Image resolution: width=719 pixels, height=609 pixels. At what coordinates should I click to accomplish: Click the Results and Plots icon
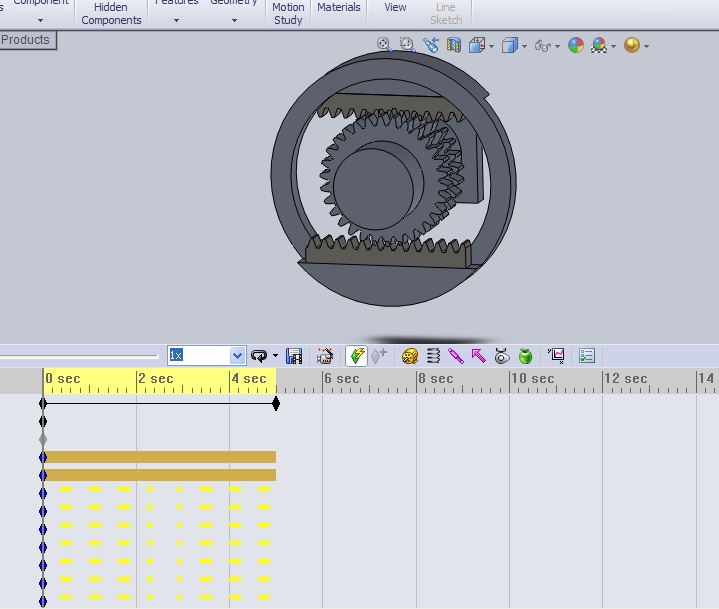pyautogui.click(x=556, y=355)
